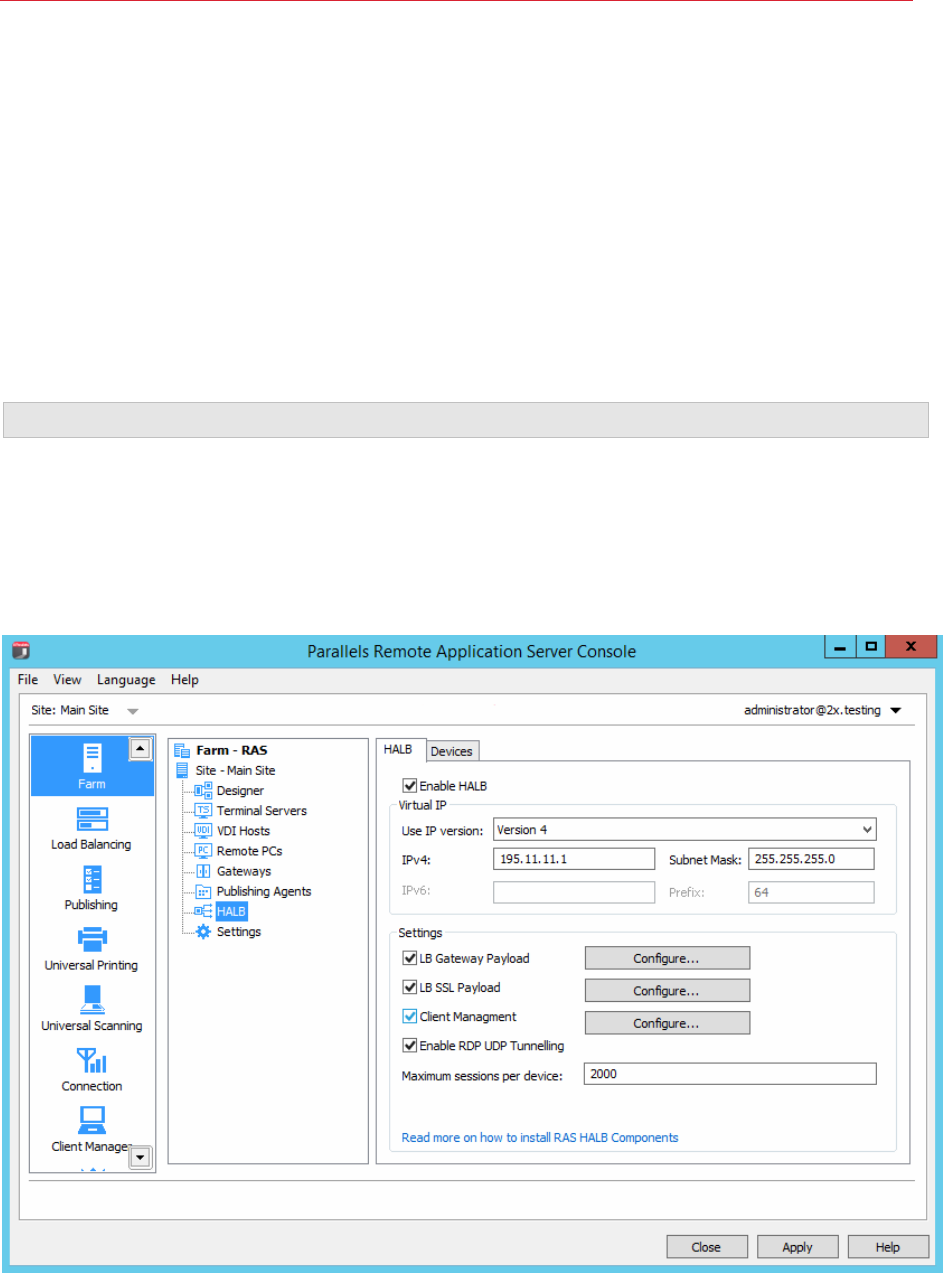This screenshot has height=1273, width=943.
Task: Open the Universal Scanning category icon
Action: pyautogui.click(x=92, y=1000)
